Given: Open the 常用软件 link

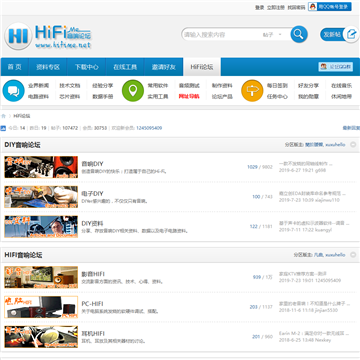Looking at the screenshot, I should point(158,85).
